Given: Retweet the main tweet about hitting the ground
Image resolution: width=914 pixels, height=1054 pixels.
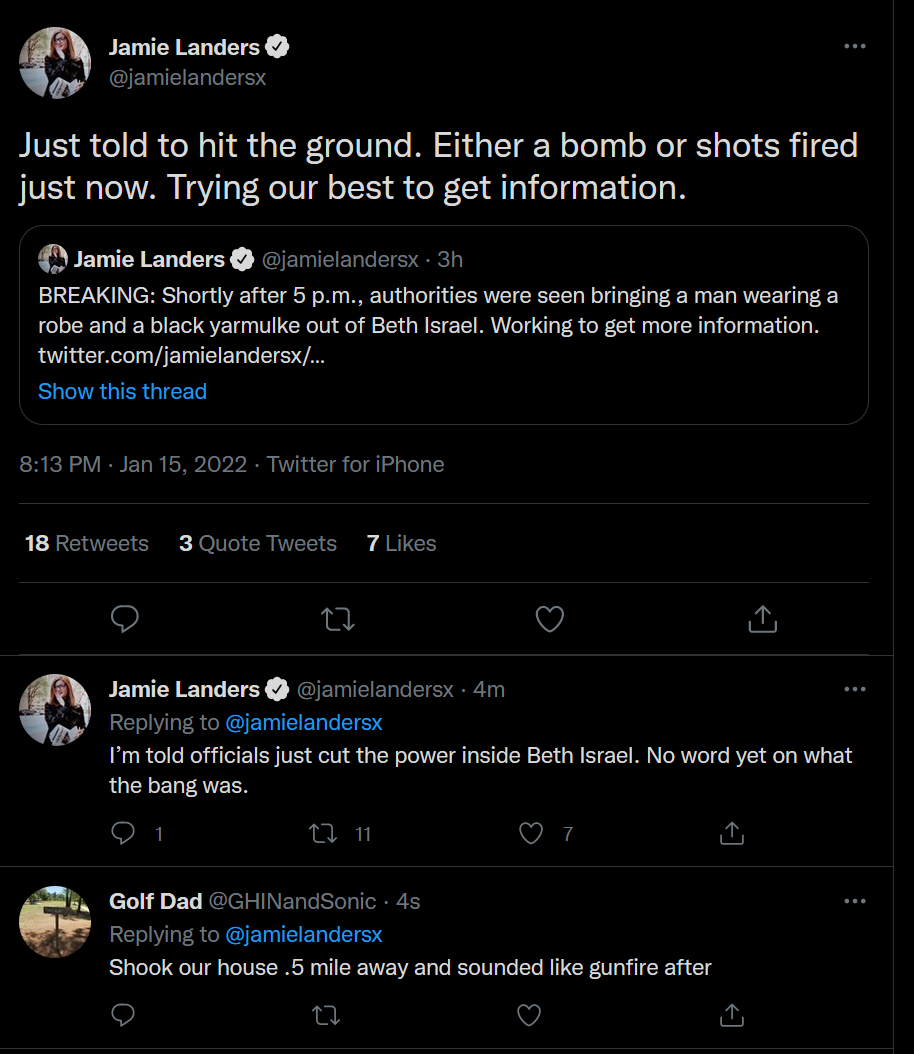Looking at the screenshot, I should [x=337, y=618].
